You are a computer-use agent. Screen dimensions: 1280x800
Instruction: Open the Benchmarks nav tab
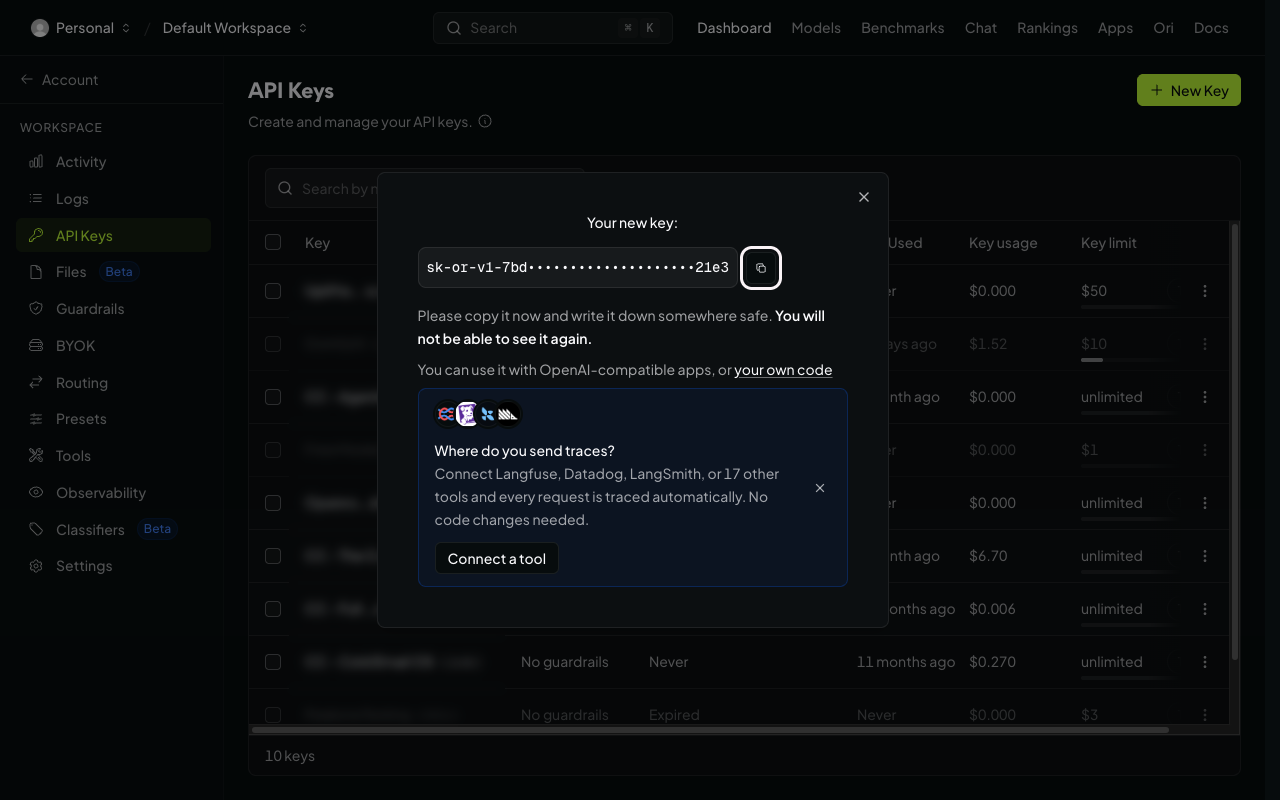point(903,28)
